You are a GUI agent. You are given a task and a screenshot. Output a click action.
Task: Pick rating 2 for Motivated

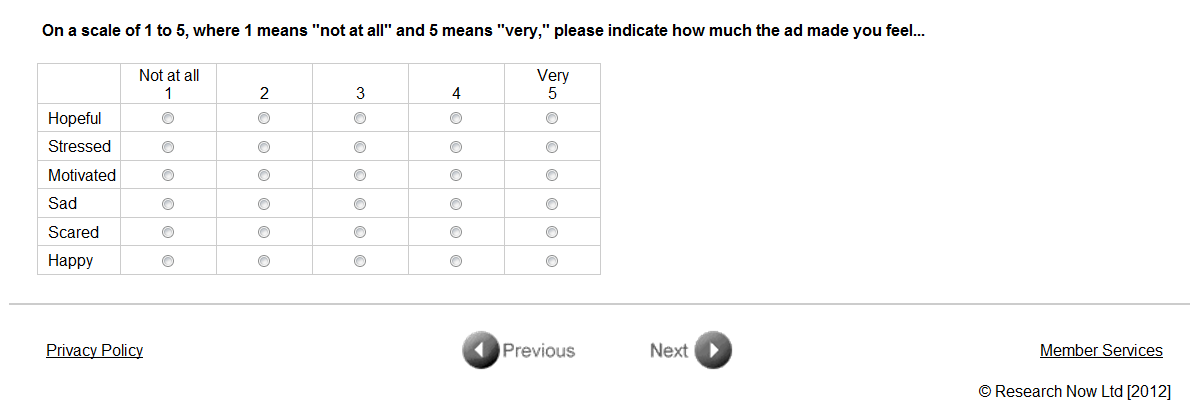click(264, 175)
